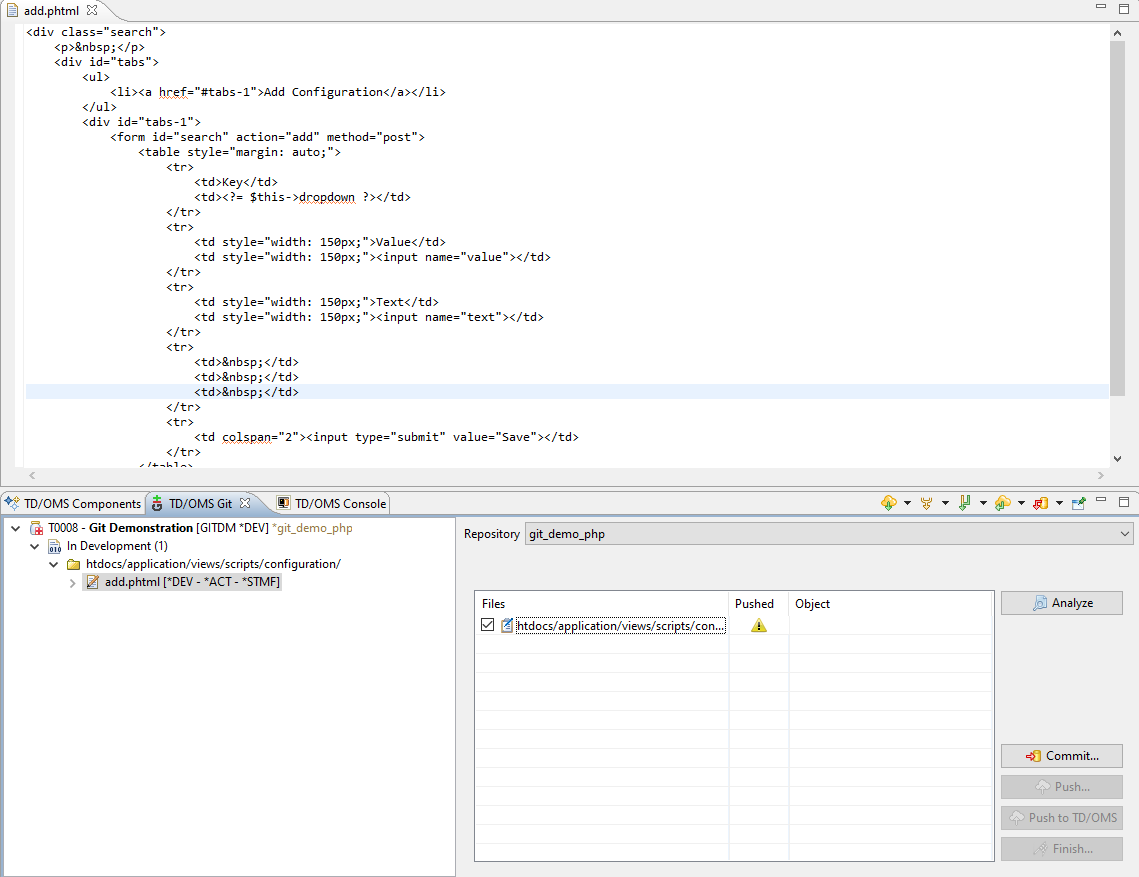1139x877 pixels.
Task: Click the Commit... button
Action: pos(1061,756)
